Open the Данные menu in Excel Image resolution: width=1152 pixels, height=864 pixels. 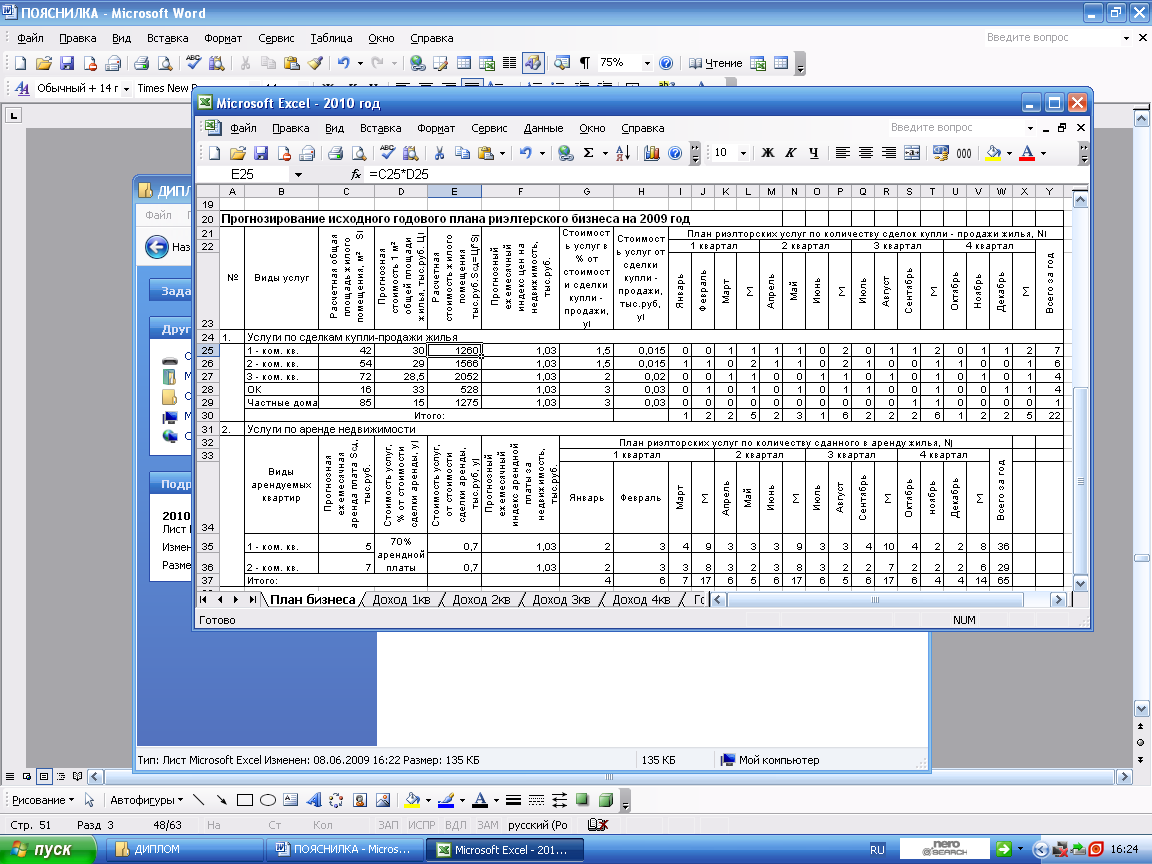543,128
